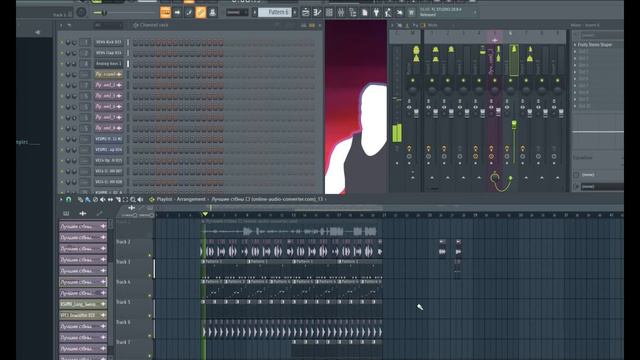Image resolution: width=640 pixels, height=360 pixels.
Task: Open the piano roll view icon
Action: pyautogui.click(x=317, y=13)
